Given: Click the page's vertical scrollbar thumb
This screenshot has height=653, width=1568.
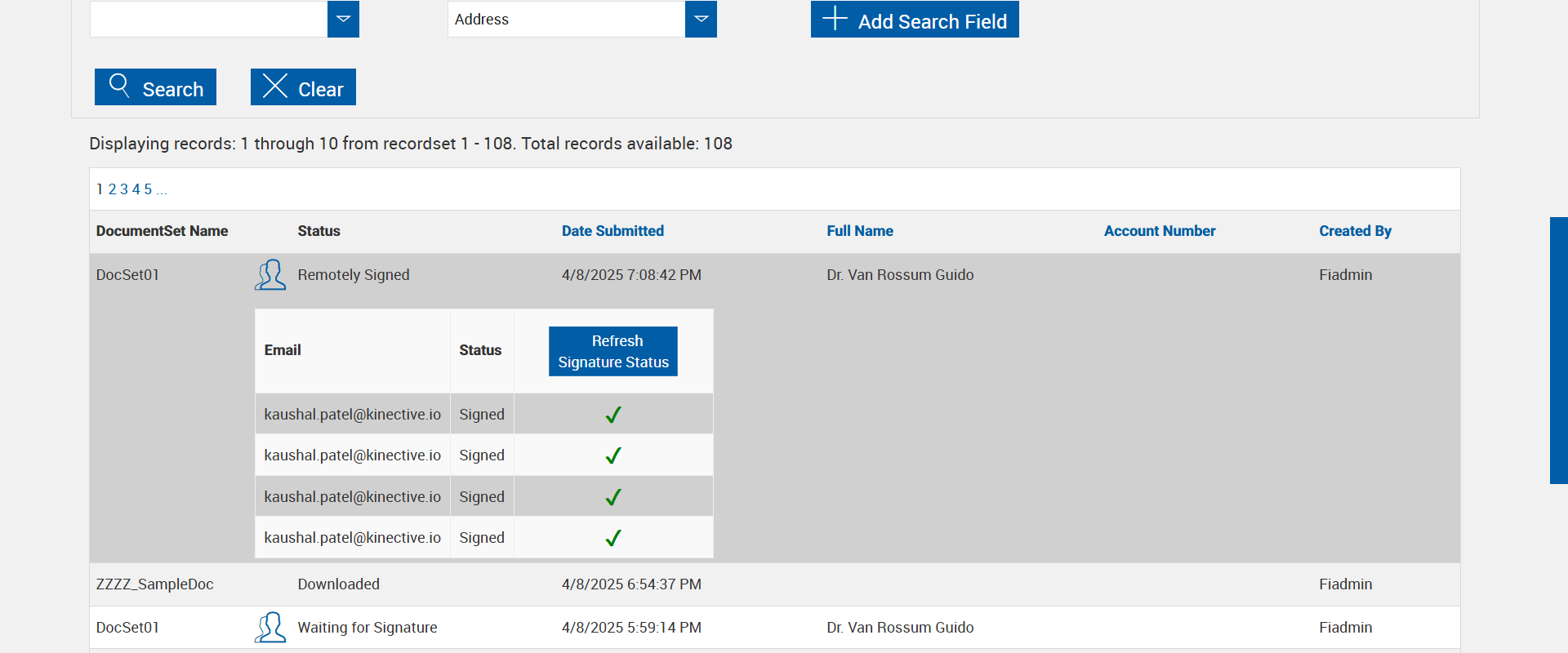Looking at the screenshot, I should pyautogui.click(x=1558, y=351).
